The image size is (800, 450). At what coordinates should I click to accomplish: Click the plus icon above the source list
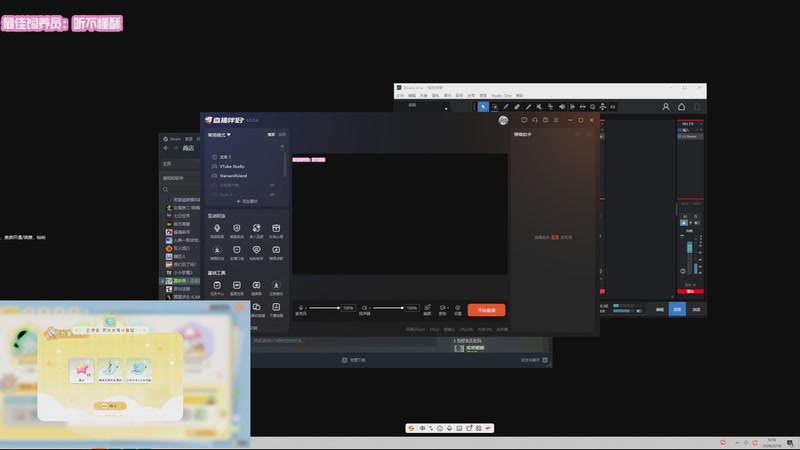tap(282, 146)
